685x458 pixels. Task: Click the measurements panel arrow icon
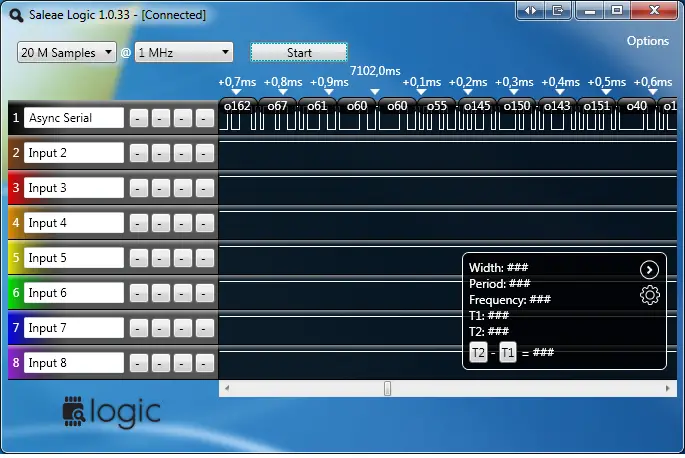[649, 270]
